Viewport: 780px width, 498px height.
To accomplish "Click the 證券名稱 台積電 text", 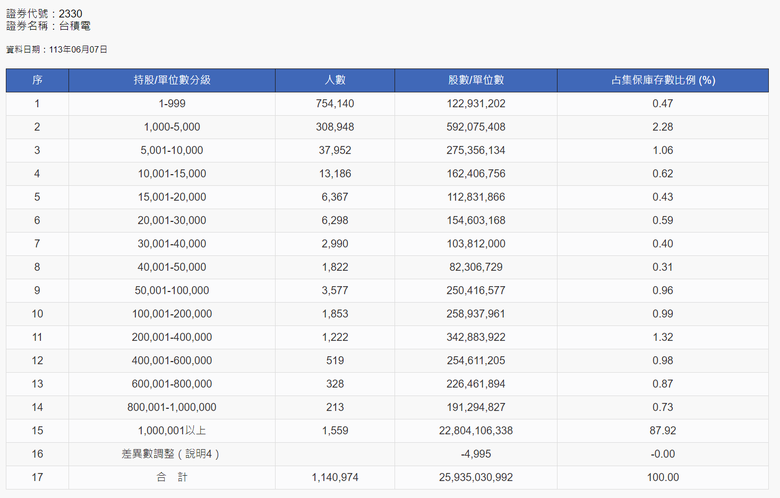I will (48, 26).
